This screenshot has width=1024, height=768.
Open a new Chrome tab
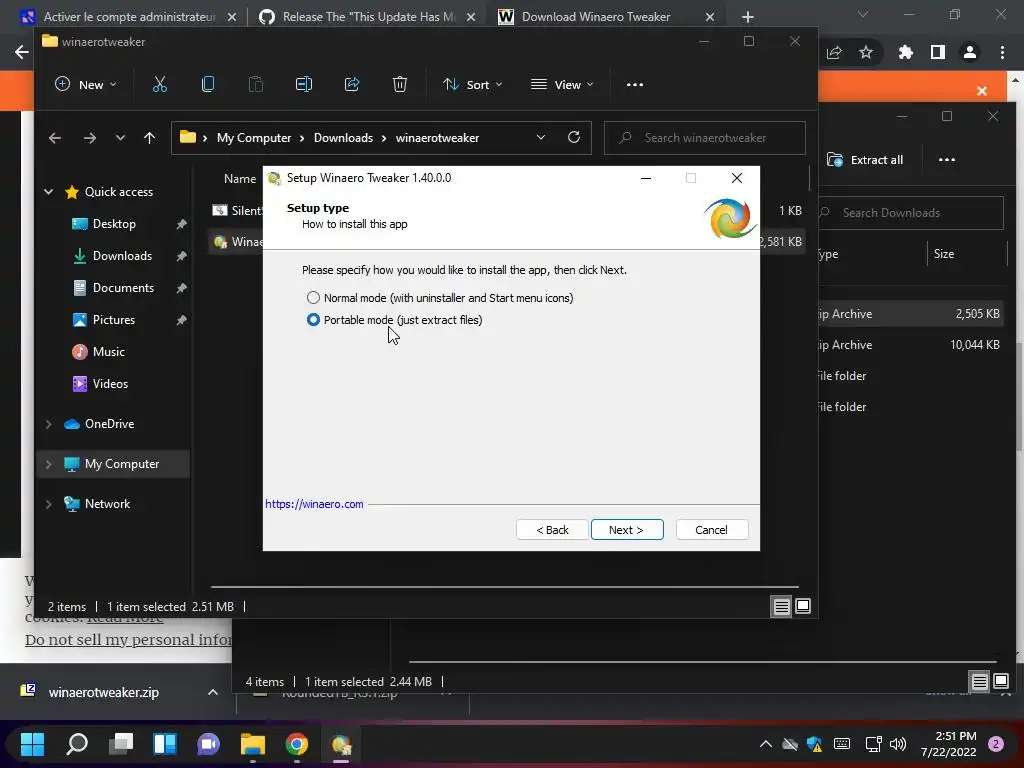click(748, 17)
